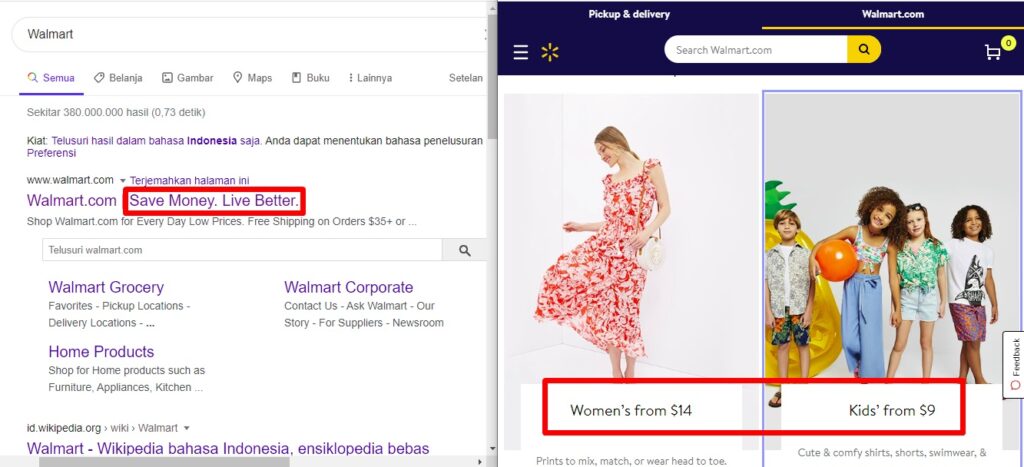This screenshot has height=467, width=1024.
Task: Click the Search Walmart.com input field
Action: (x=756, y=50)
